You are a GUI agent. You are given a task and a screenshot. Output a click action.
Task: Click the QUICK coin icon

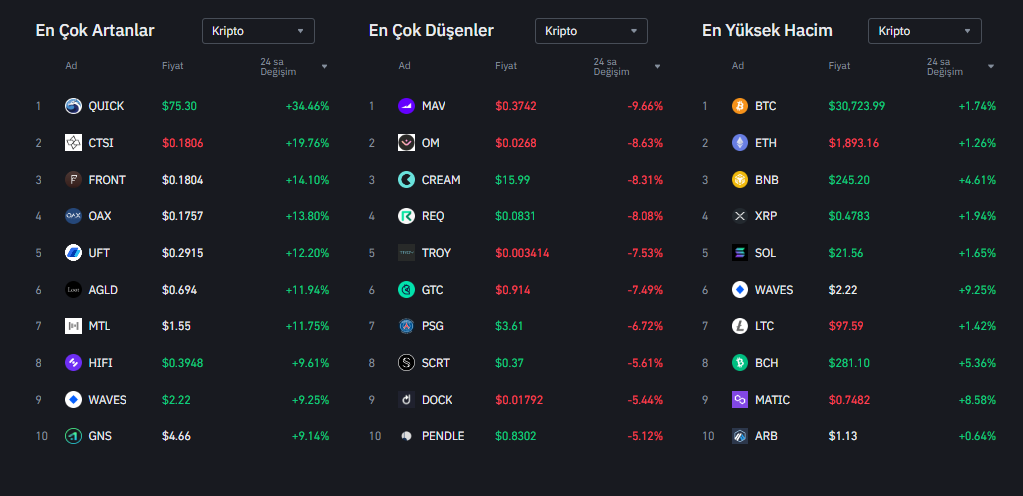point(73,106)
